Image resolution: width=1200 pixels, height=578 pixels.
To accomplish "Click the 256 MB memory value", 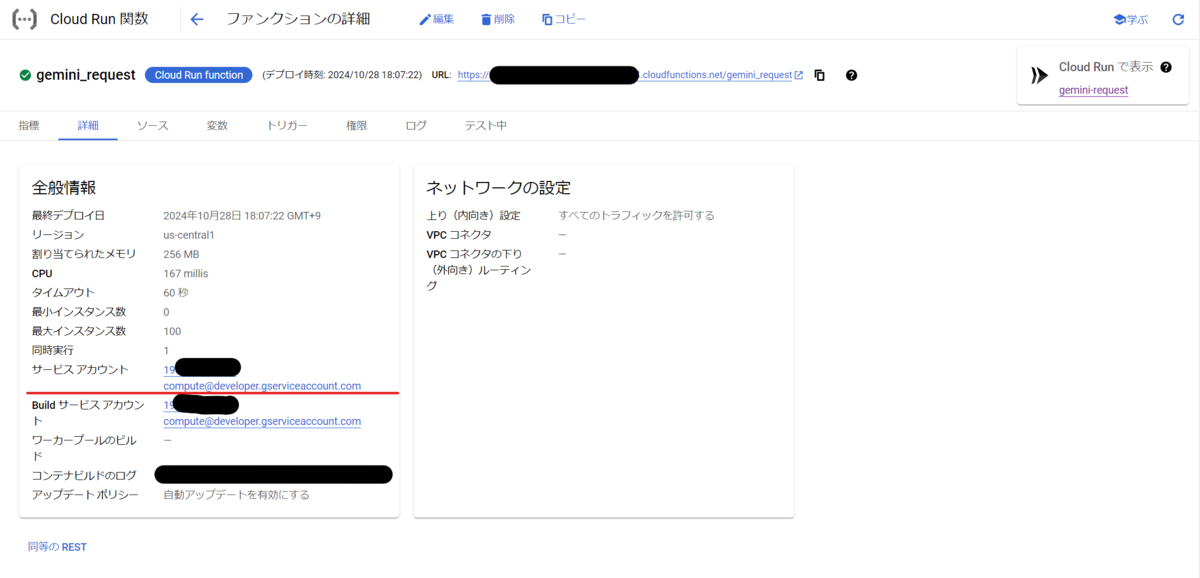I will [x=182, y=254].
